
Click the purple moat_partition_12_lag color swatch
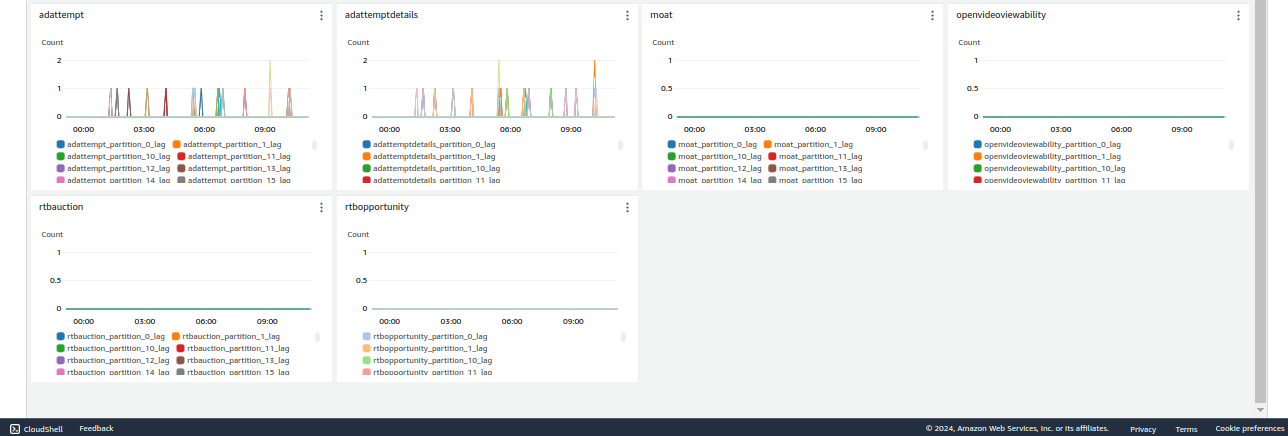pyautogui.click(x=672, y=168)
